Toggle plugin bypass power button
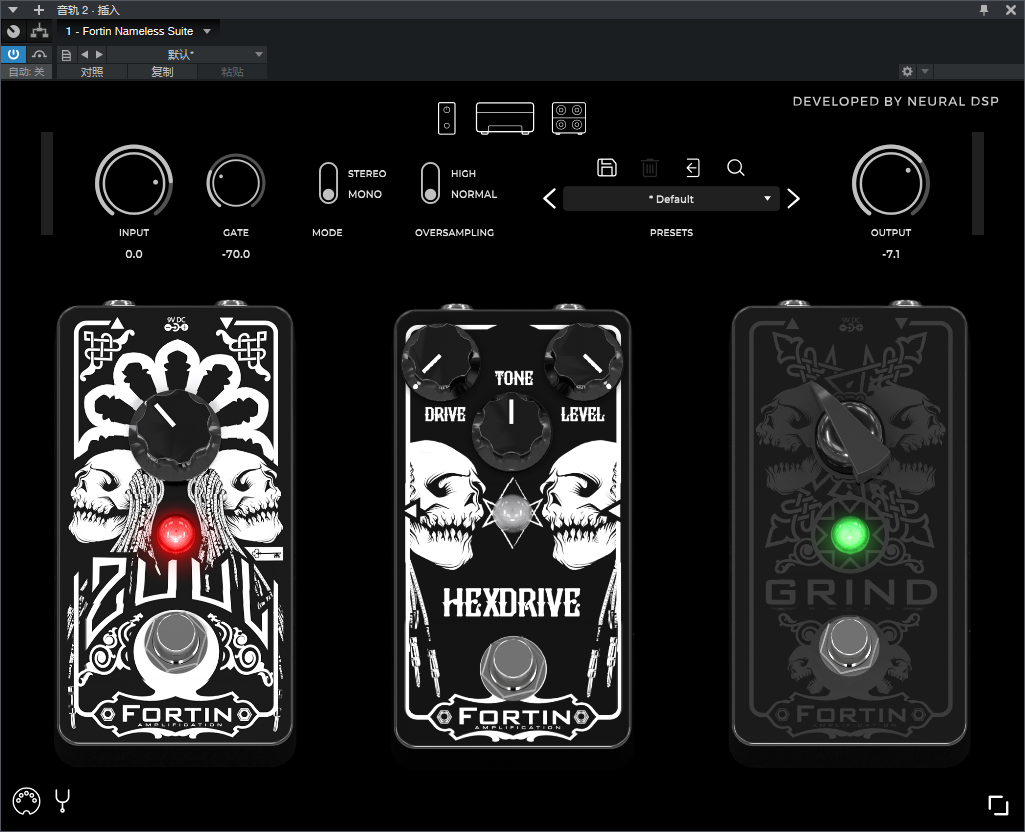 coord(13,54)
